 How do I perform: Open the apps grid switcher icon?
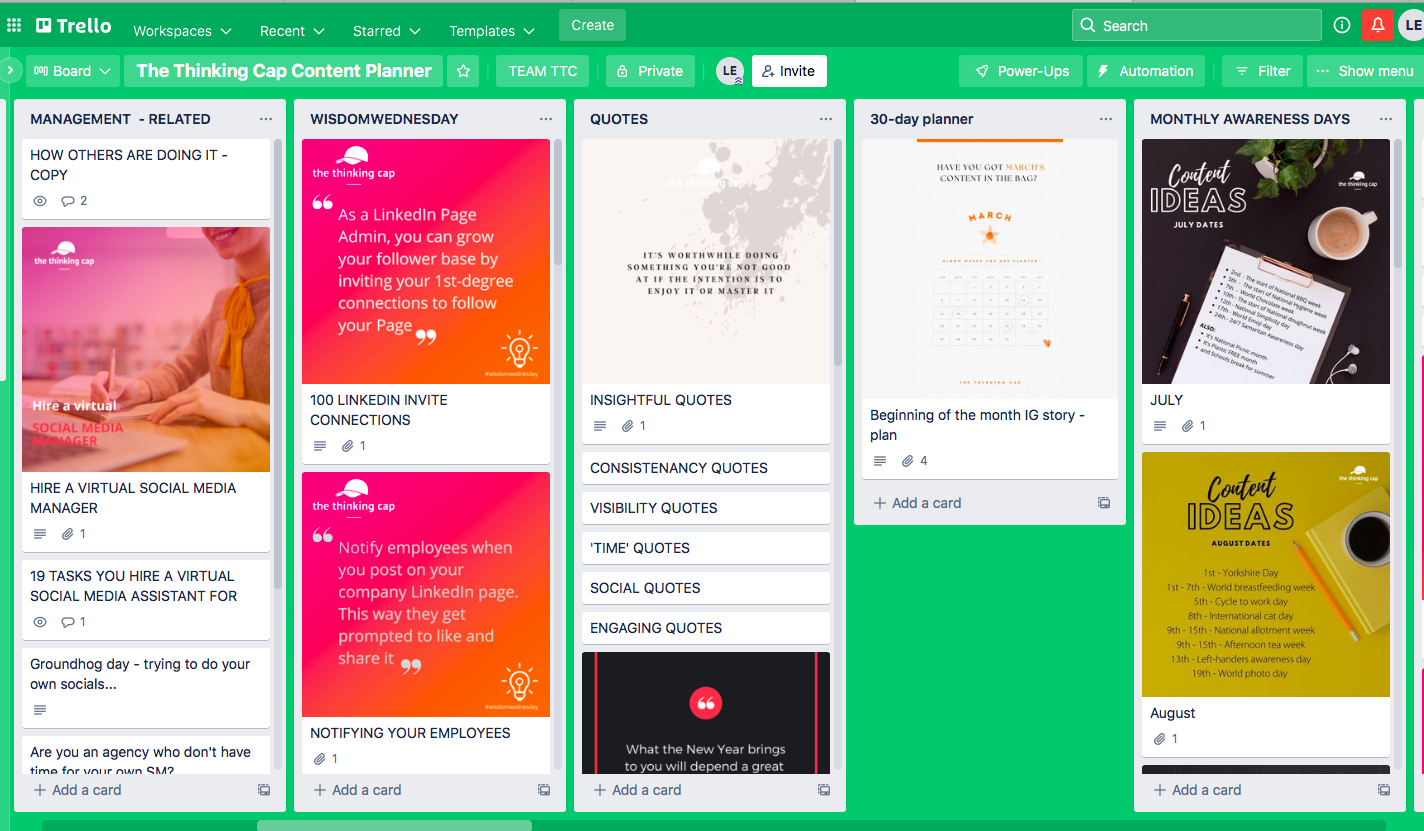click(x=14, y=26)
